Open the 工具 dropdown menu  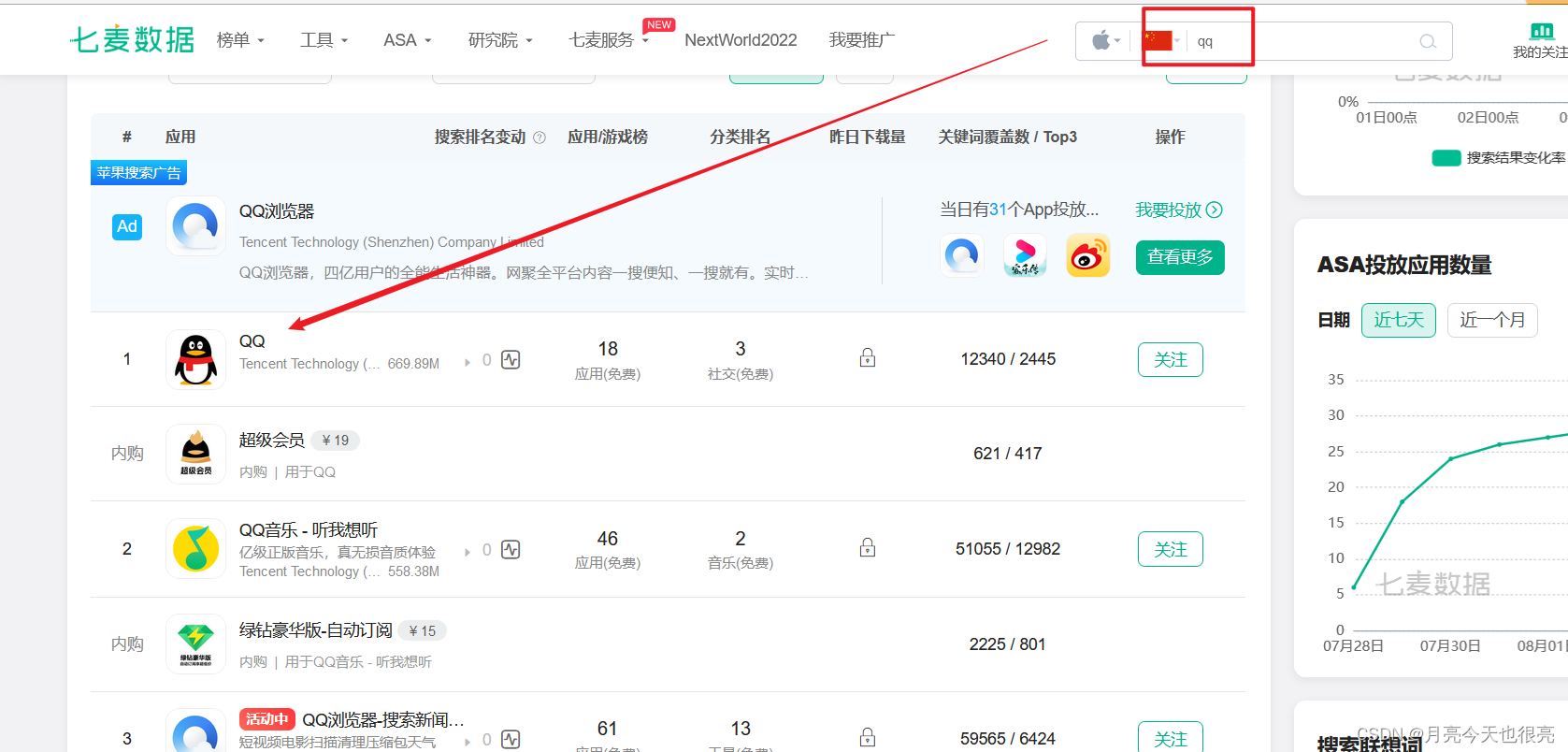click(x=324, y=40)
